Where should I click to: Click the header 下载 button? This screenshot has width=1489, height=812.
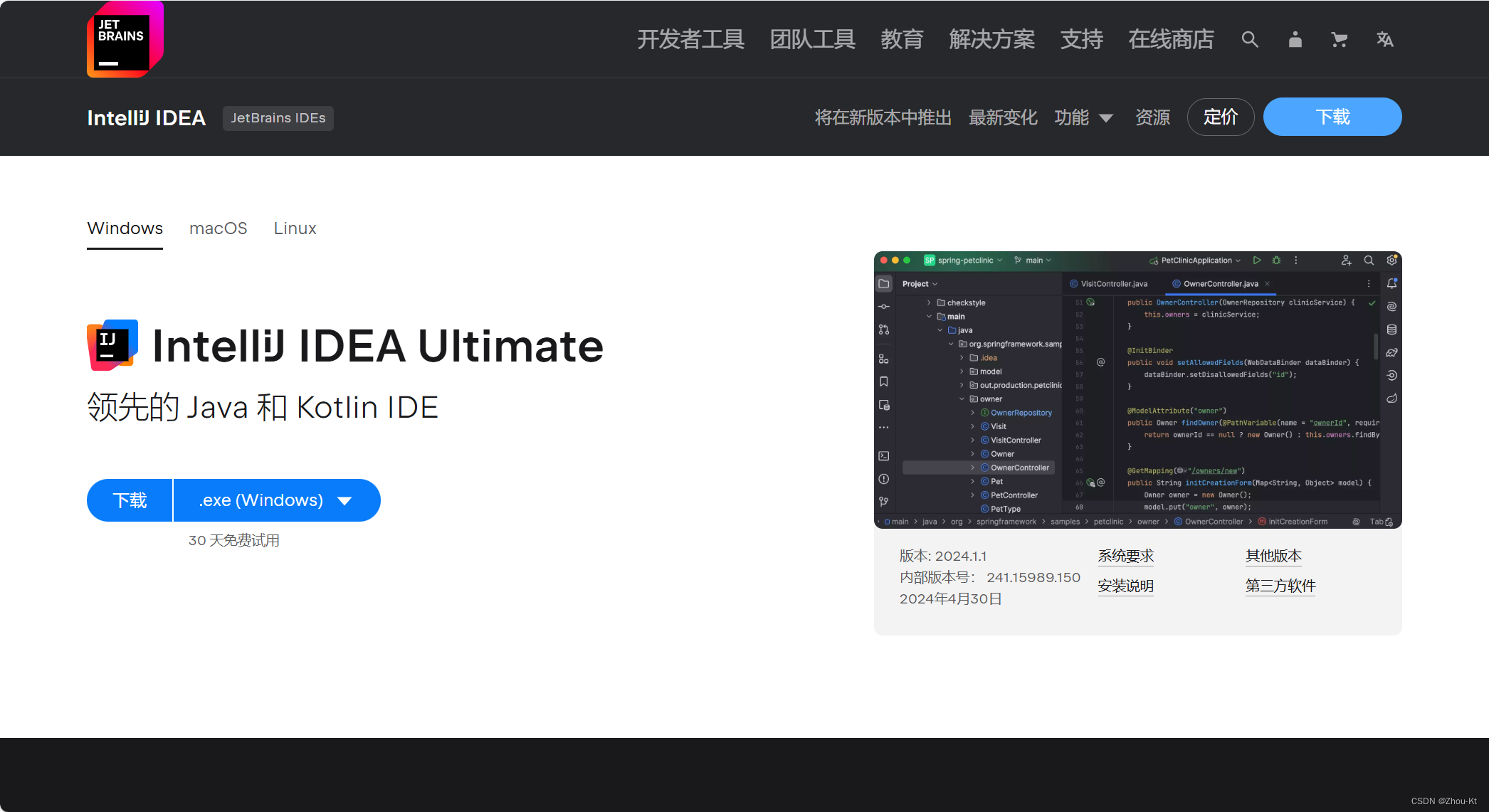[x=1332, y=117]
